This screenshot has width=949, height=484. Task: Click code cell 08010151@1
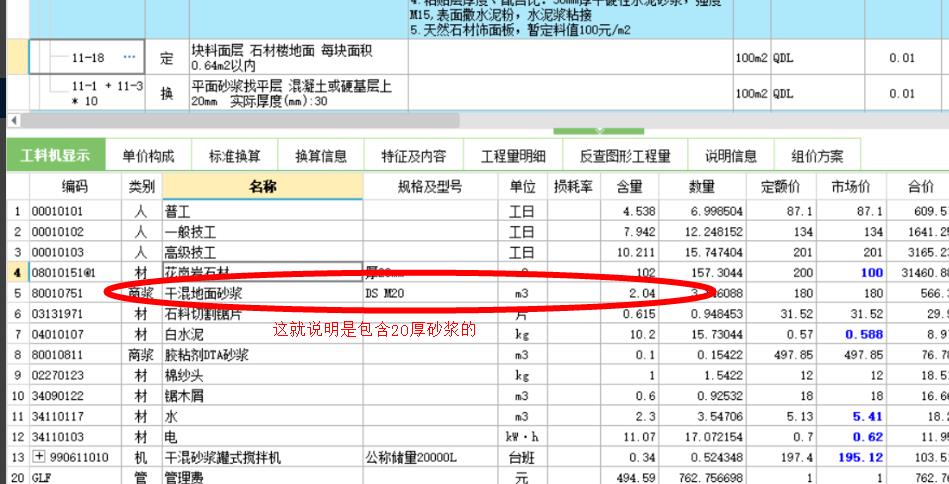coord(75,272)
